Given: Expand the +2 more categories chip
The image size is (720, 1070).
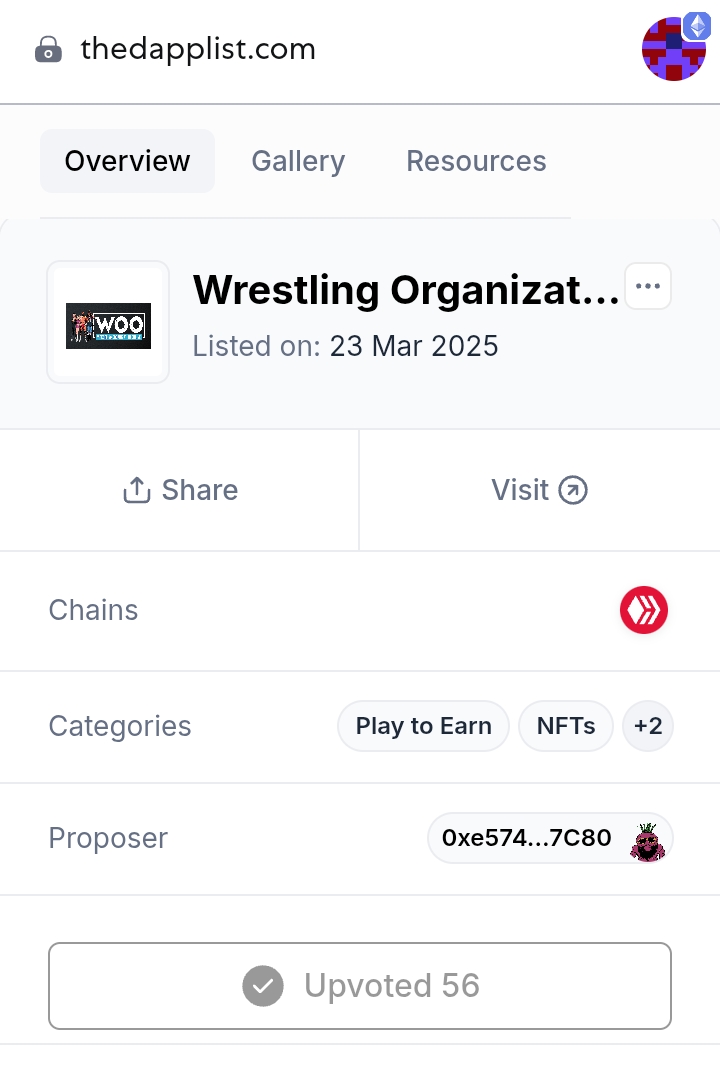Looking at the screenshot, I should (x=648, y=726).
